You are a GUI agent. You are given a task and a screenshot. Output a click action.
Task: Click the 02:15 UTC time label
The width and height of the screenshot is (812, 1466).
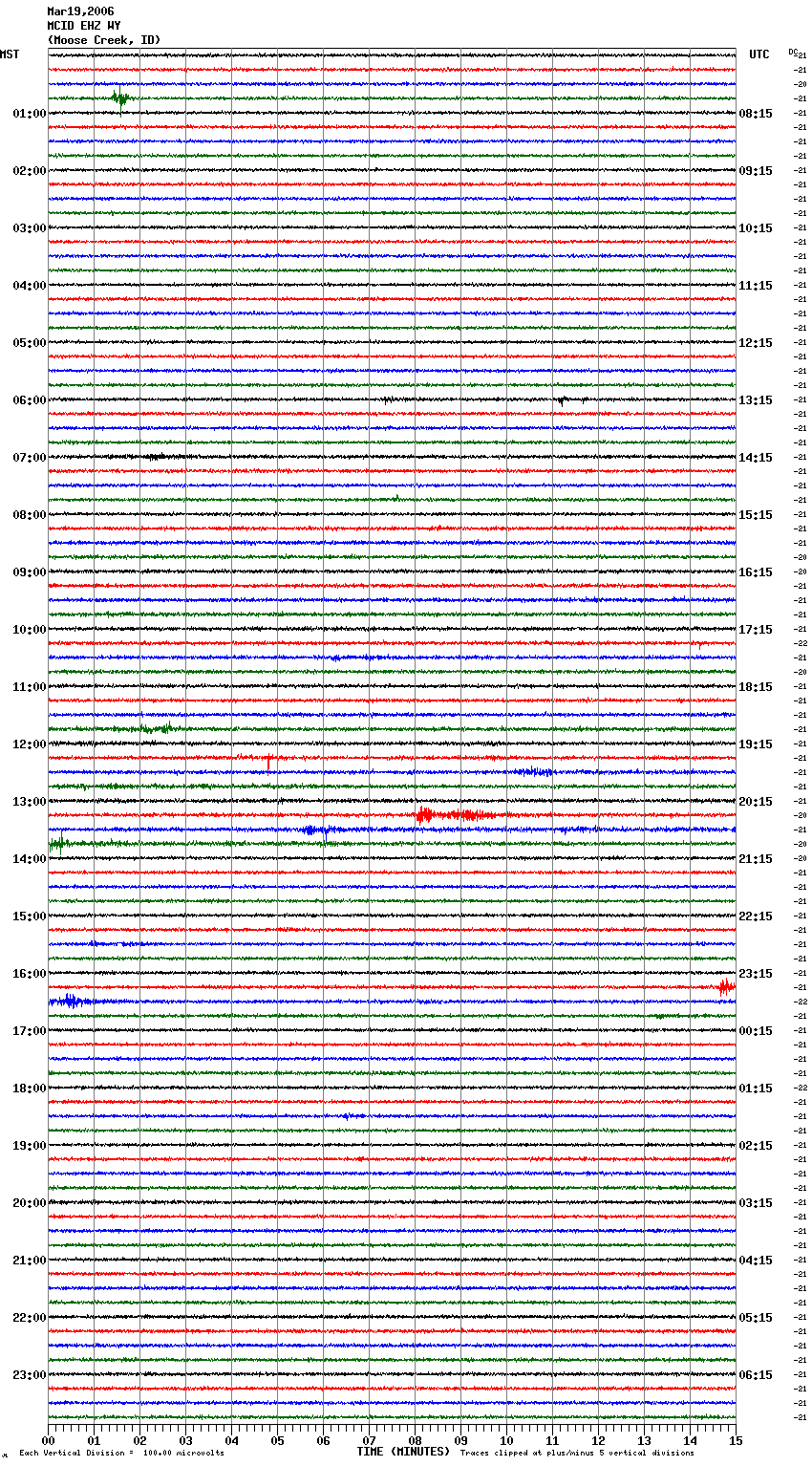[756, 1146]
